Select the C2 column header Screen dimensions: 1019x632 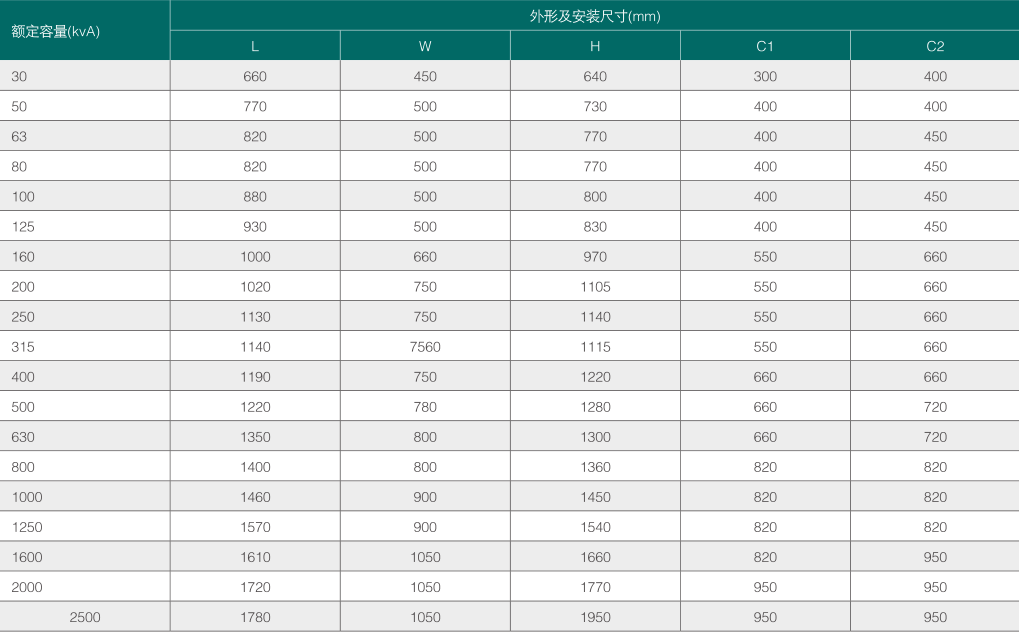click(934, 45)
